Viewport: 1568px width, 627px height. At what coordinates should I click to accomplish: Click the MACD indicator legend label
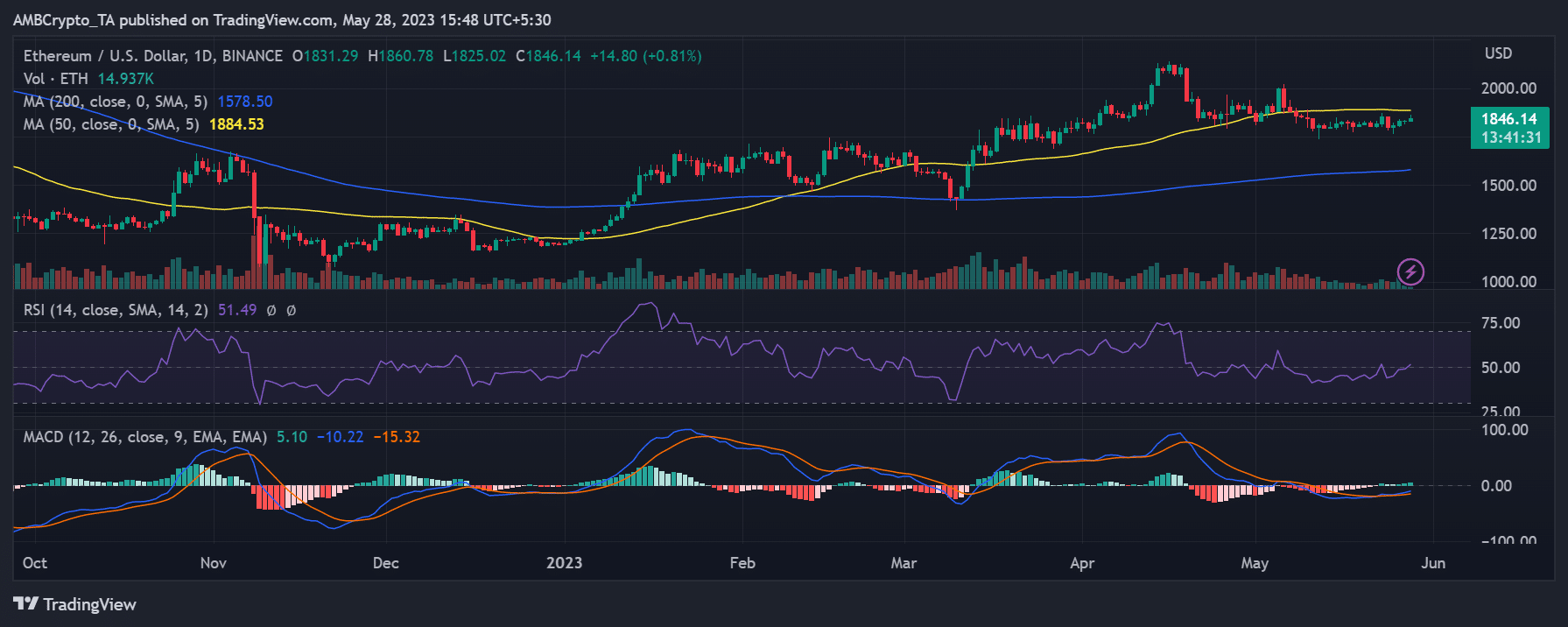145,437
